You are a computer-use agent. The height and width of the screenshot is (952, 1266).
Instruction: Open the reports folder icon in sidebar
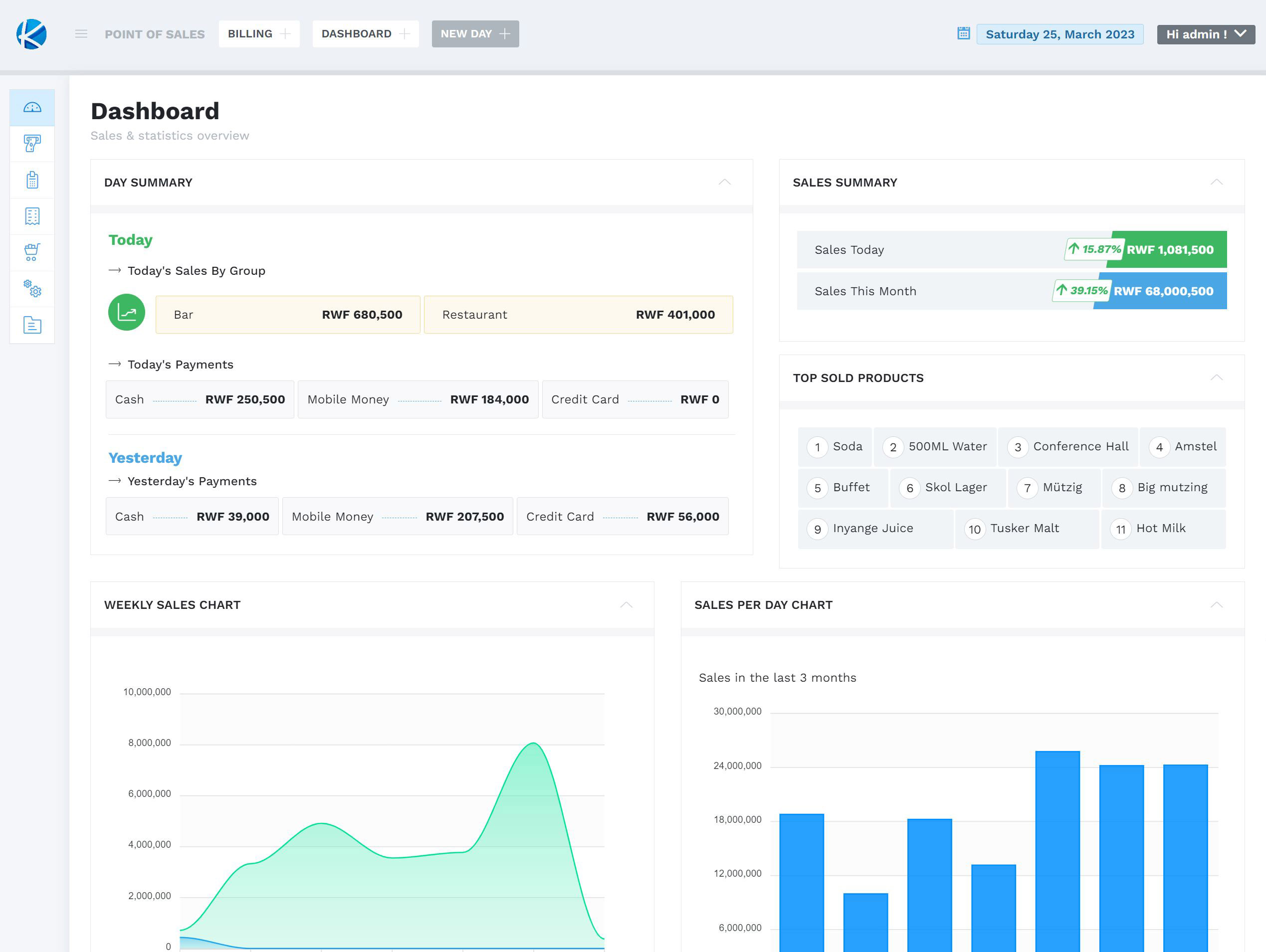click(x=32, y=325)
